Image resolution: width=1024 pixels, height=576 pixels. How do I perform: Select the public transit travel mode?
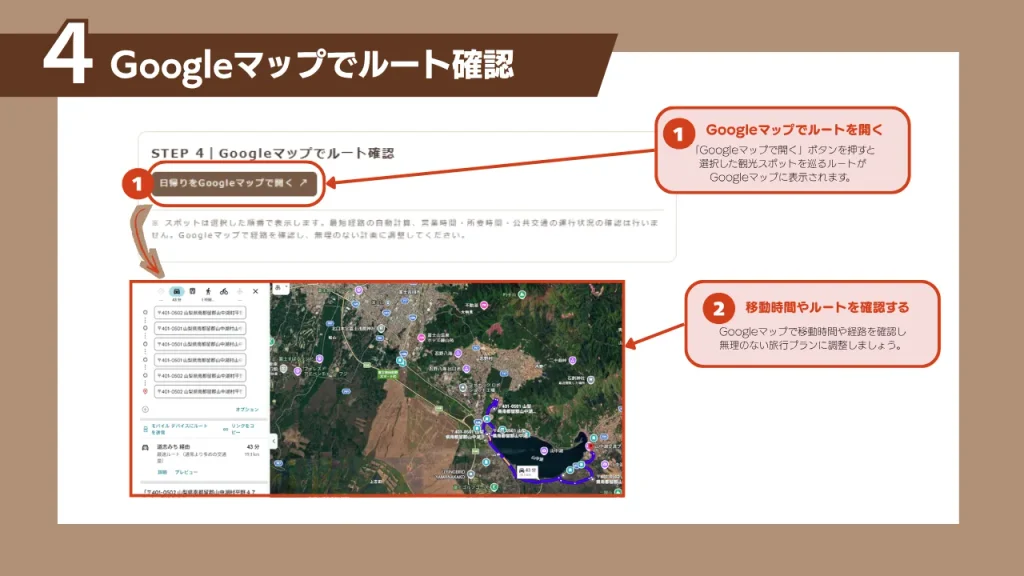[193, 291]
